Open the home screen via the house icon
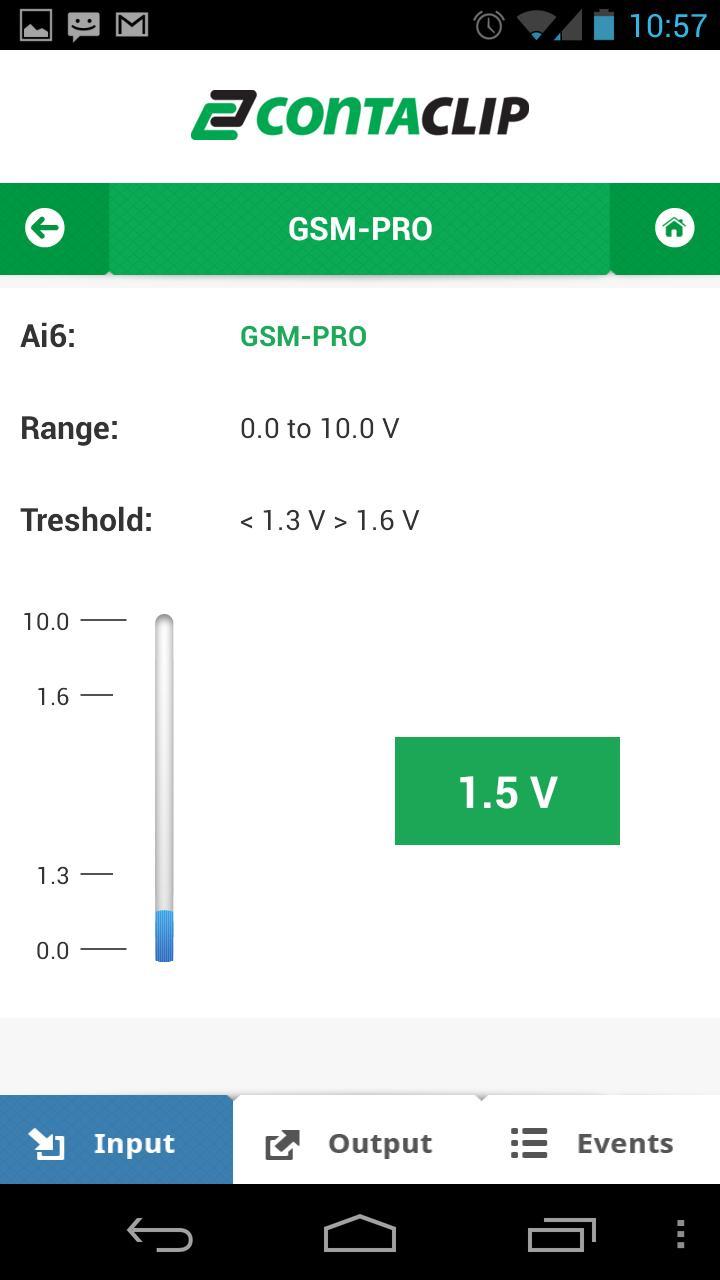 (674, 228)
